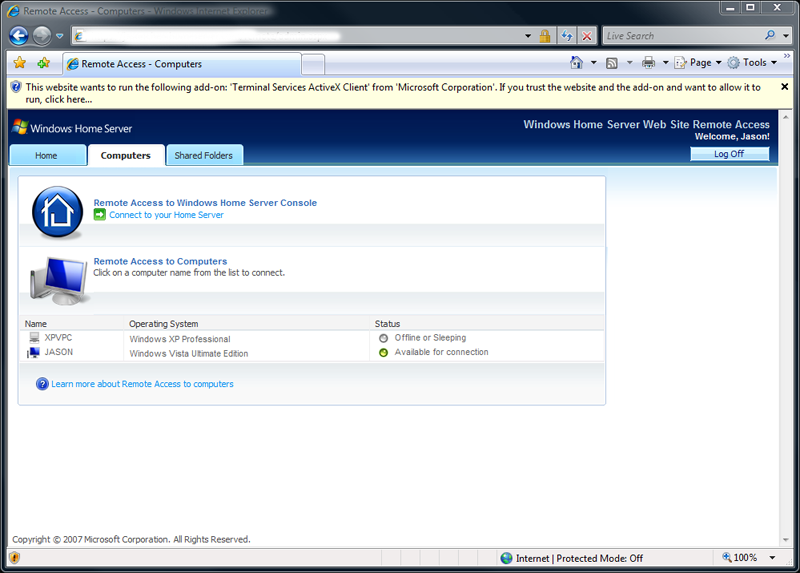Click the Internet Protected Mode Off status

pos(579,558)
